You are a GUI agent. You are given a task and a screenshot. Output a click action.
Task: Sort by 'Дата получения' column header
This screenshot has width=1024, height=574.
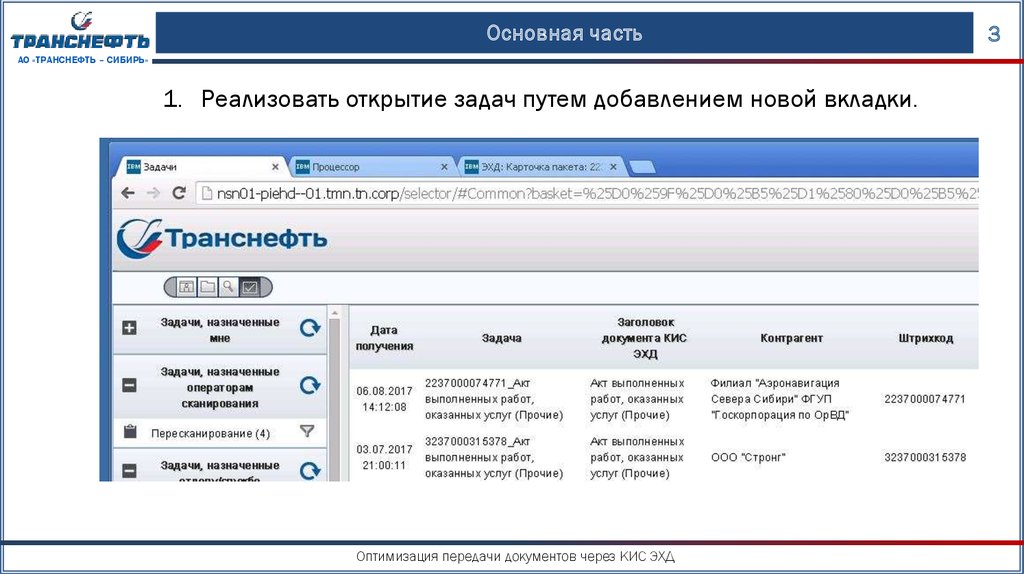pos(384,338)
